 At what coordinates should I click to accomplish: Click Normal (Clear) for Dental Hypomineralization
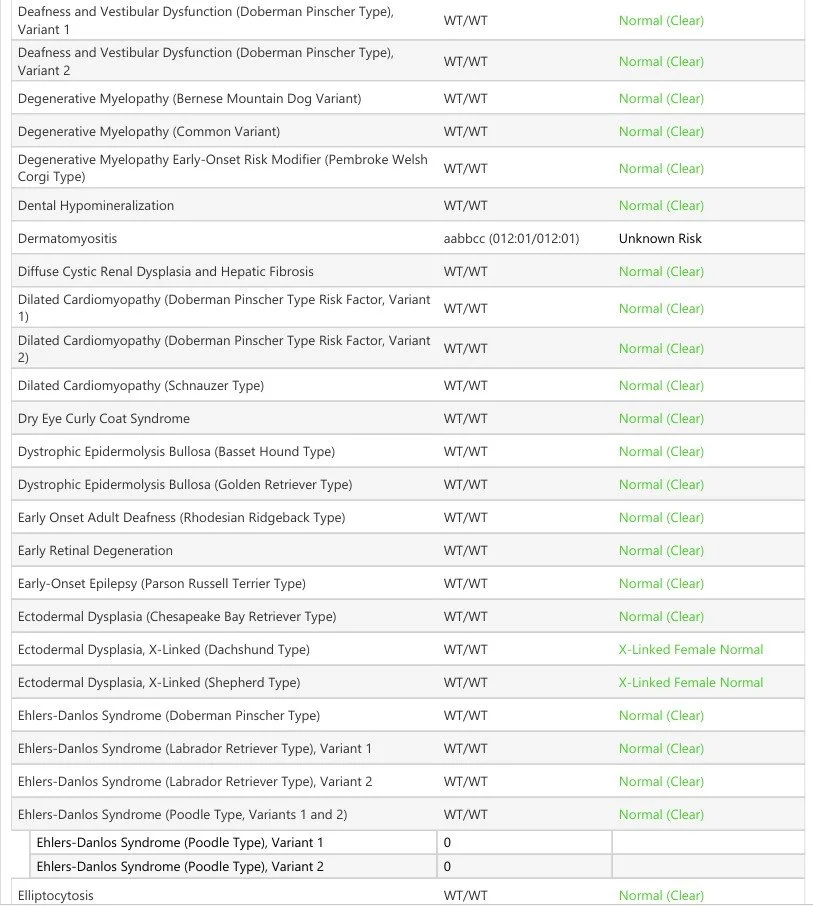[x=661, y=206]
